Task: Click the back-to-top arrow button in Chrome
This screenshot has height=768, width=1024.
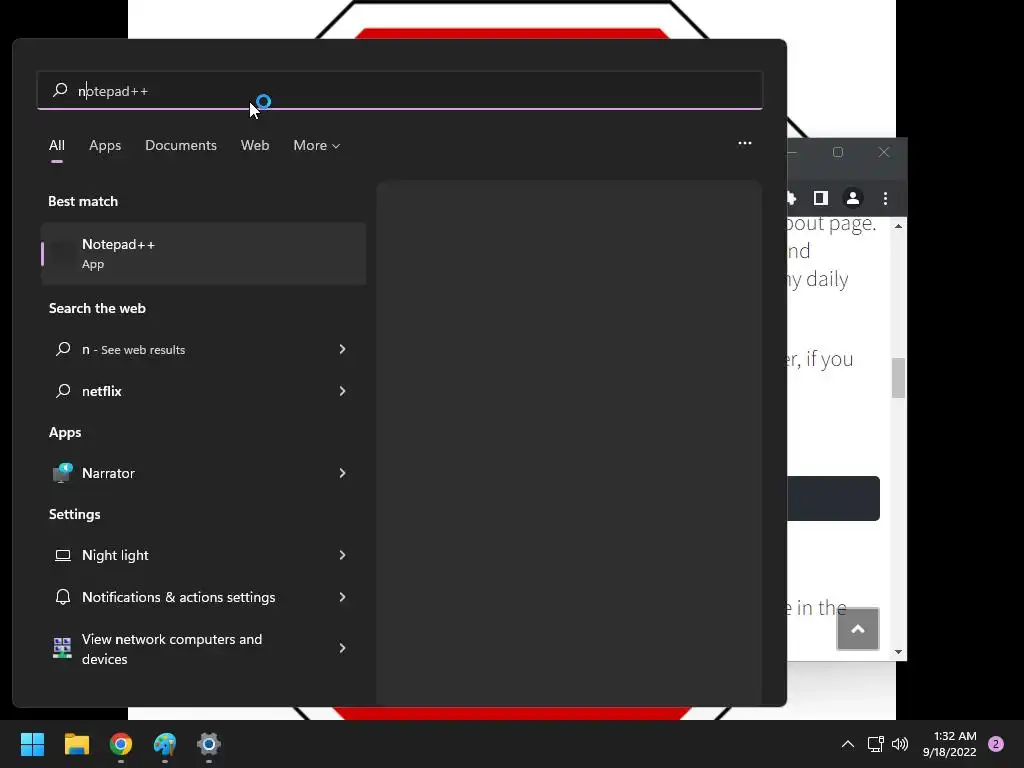Action: [858, 629]
